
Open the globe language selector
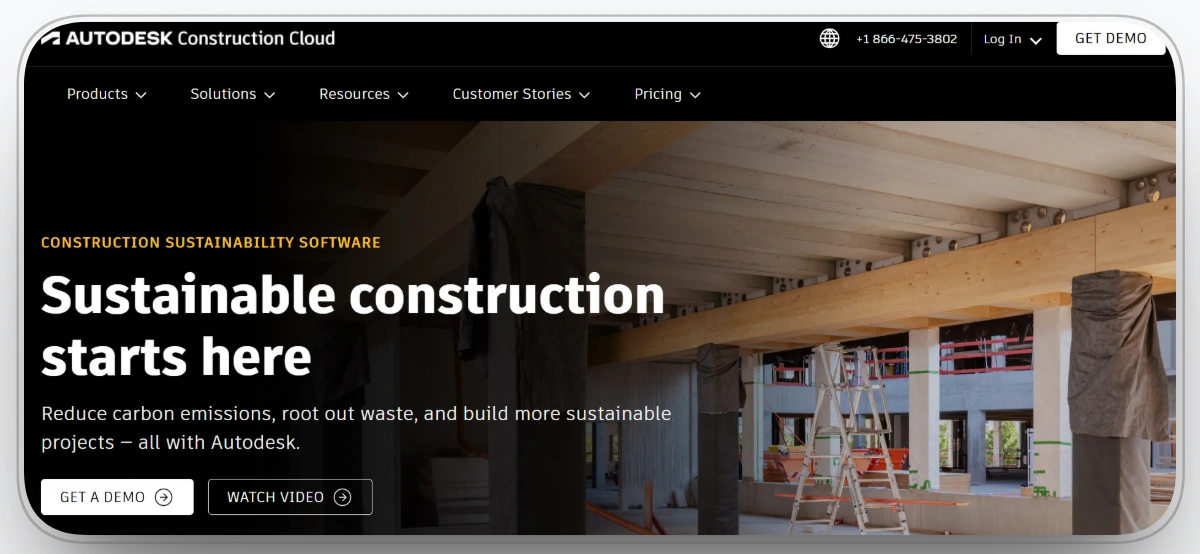829,39
